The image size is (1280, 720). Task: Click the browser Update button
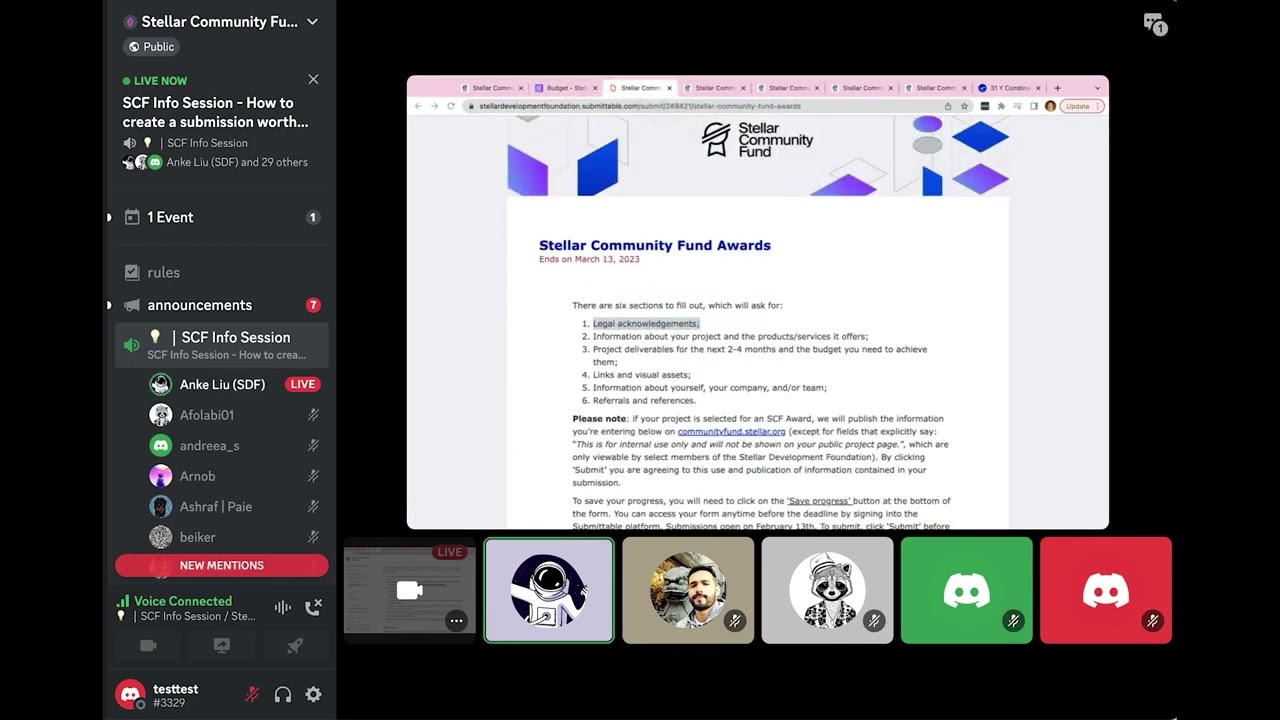(x=1081, y=106)
